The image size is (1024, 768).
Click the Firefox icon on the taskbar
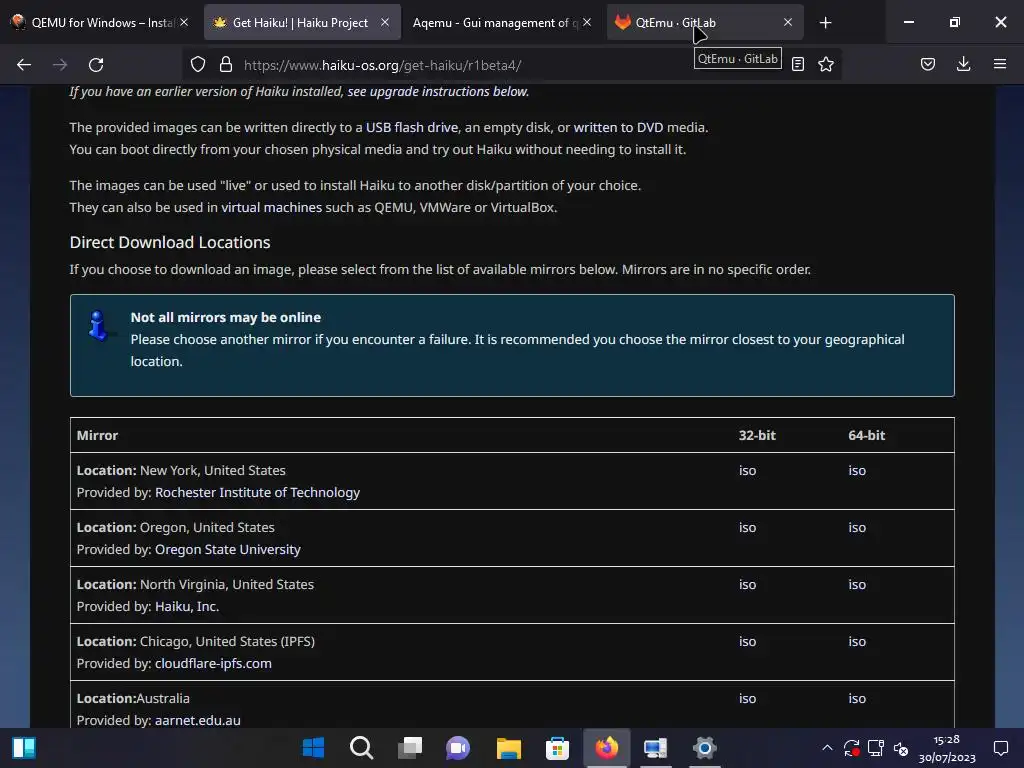tap(607, 748)
